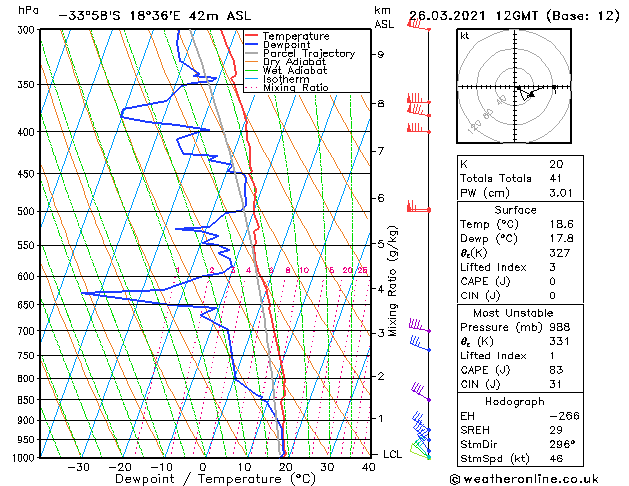Select the red wind barb at 400 hPa
629x486 pixels.
[419, 129]
